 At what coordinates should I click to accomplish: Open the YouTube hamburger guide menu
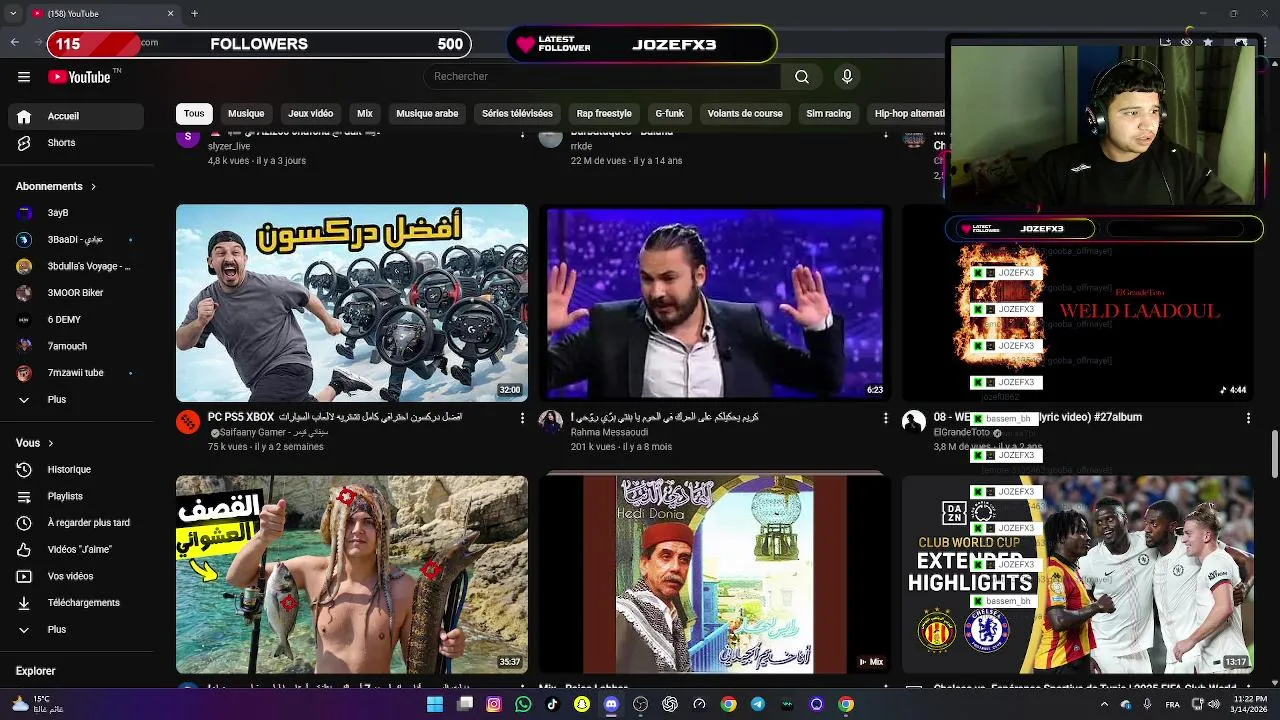[x=24, y=77]
